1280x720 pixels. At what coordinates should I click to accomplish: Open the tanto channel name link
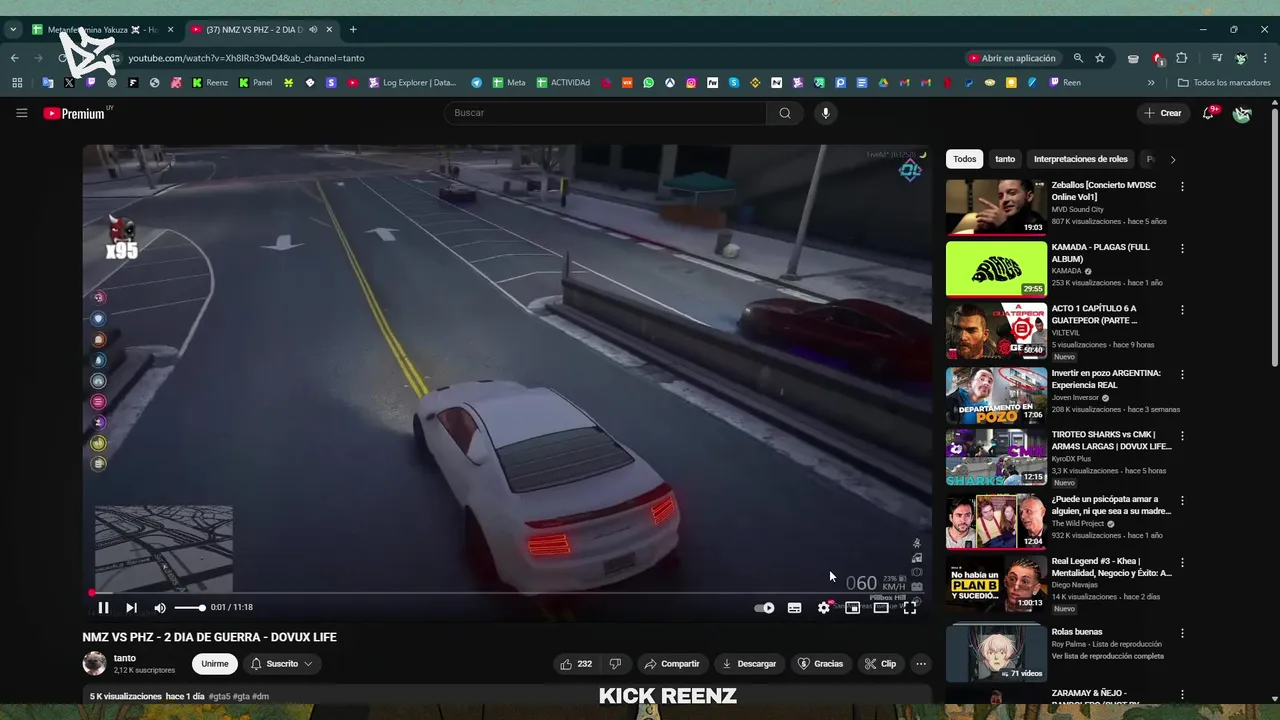pyautogui.click(x=125, y=658)
